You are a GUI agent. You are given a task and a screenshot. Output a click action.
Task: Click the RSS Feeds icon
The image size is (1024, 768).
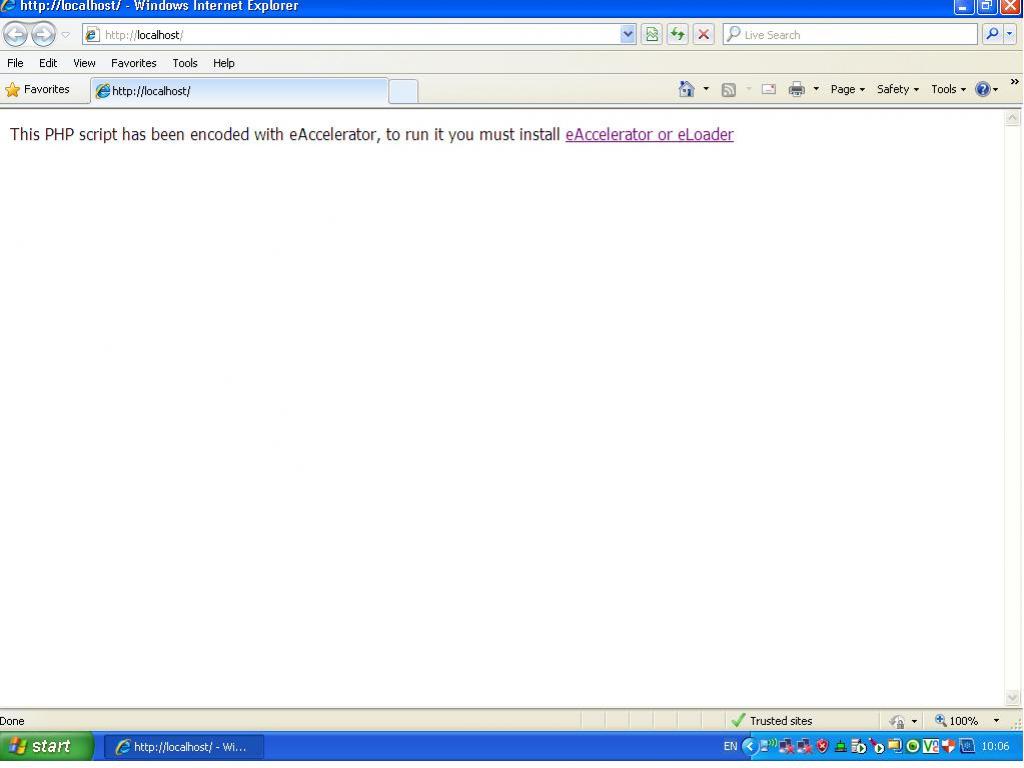point(730,89)
